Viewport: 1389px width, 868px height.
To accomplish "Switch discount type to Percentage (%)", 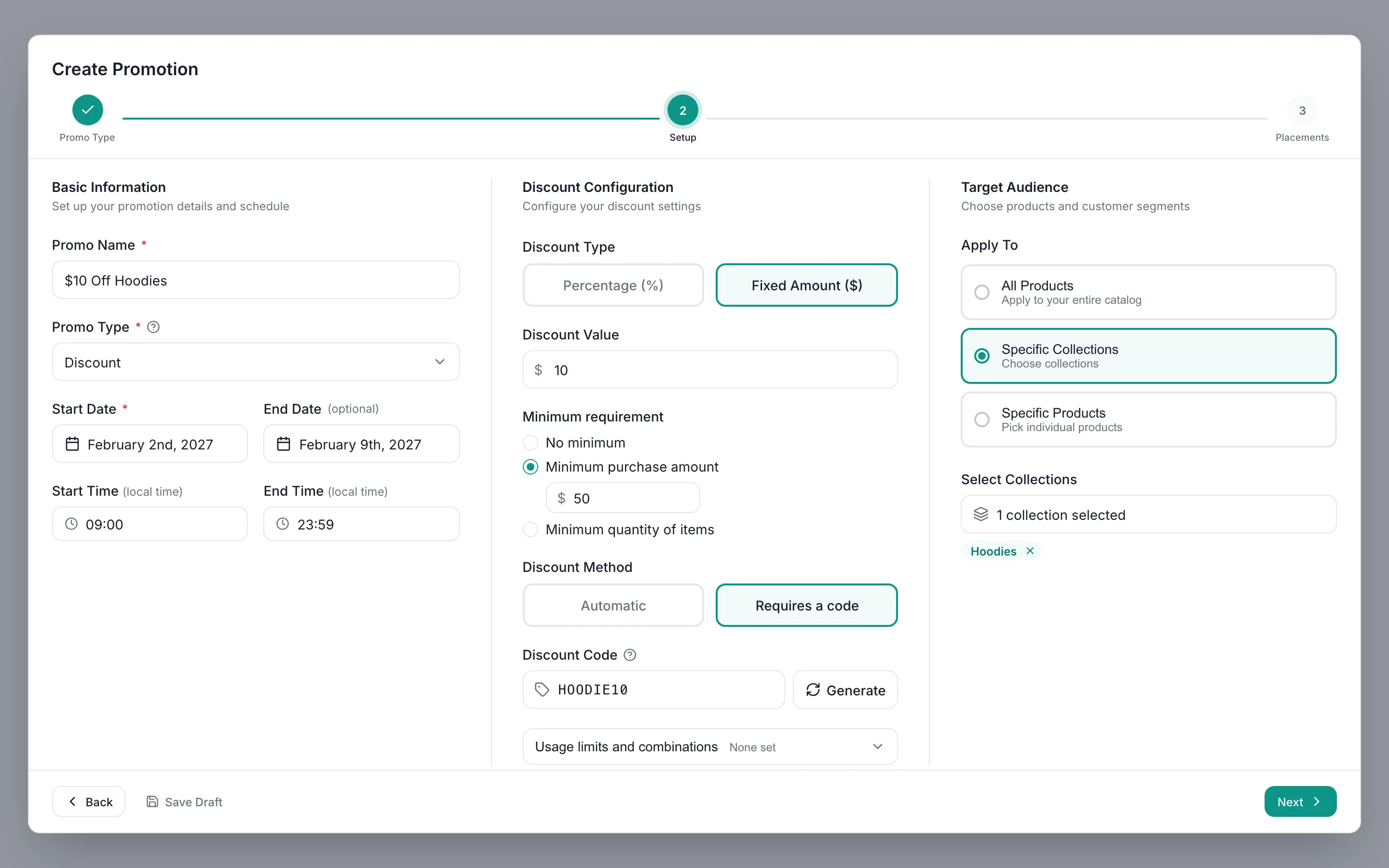I will click(x=613, y=285).
